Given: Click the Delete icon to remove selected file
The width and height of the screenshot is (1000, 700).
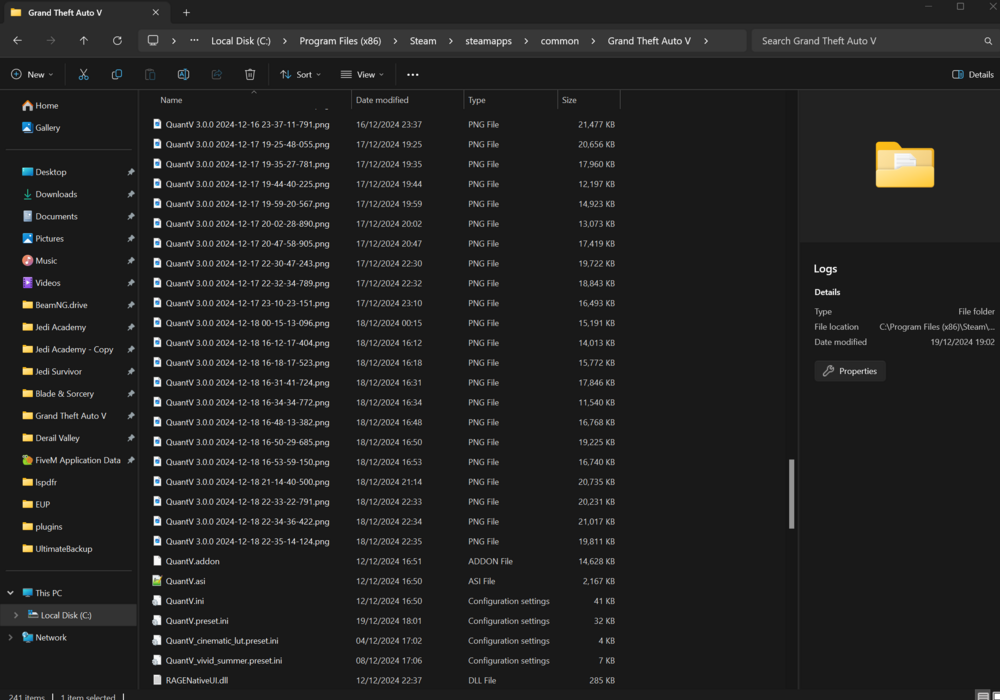Looking at the screenshot, I should 249,74.
